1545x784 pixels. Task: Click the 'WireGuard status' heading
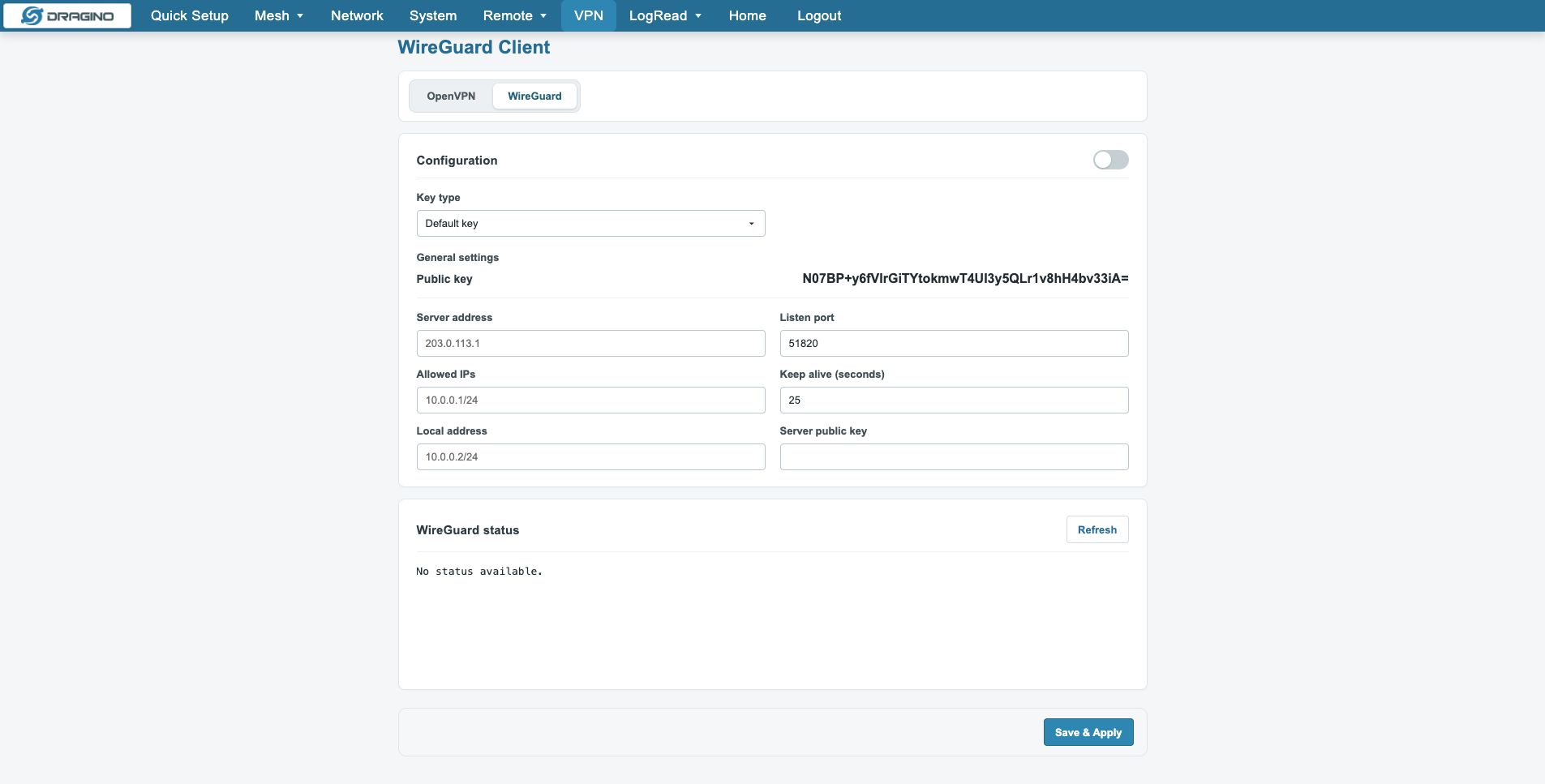(468, 530)
